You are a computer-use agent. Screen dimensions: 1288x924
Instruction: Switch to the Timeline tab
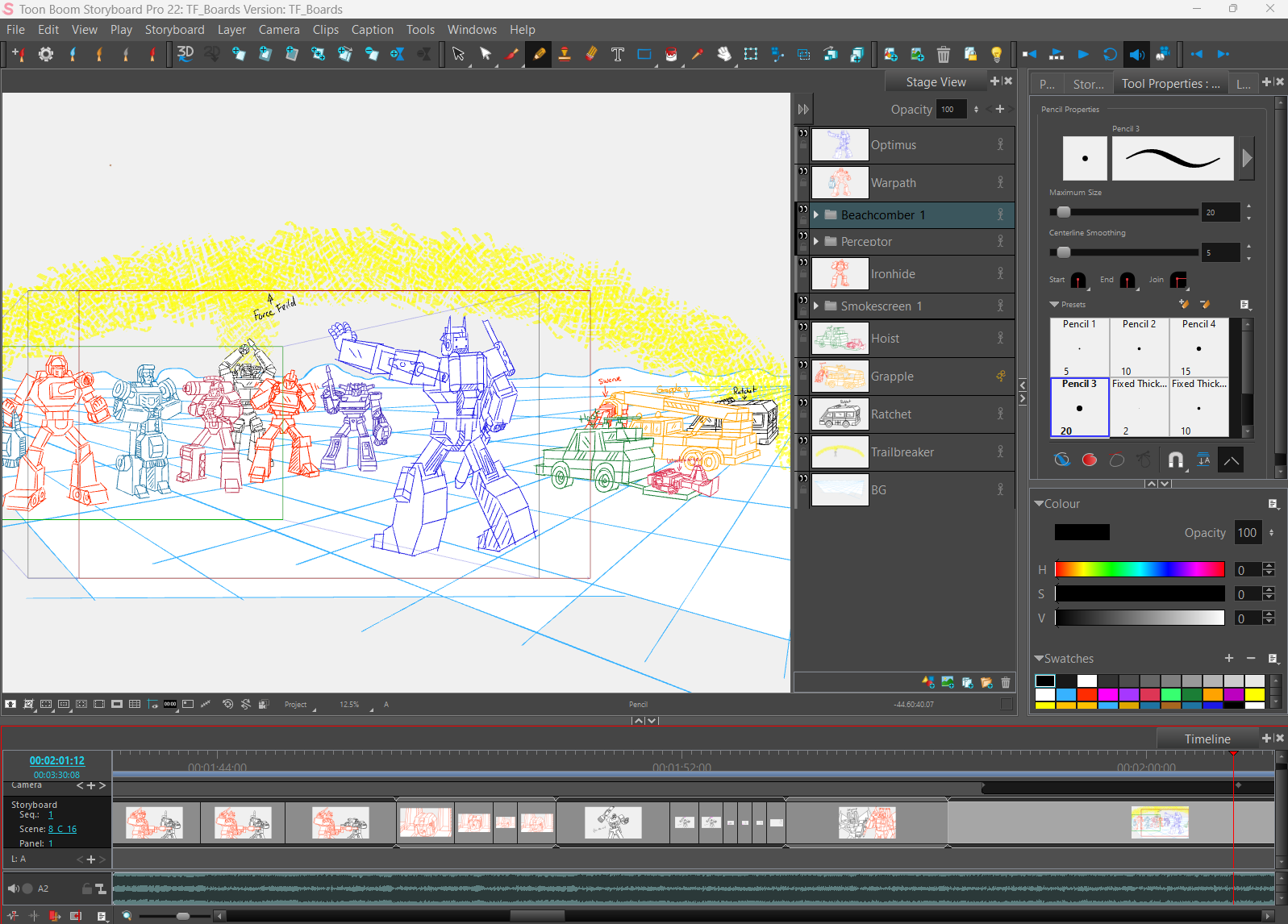[x=1207, y=739]
